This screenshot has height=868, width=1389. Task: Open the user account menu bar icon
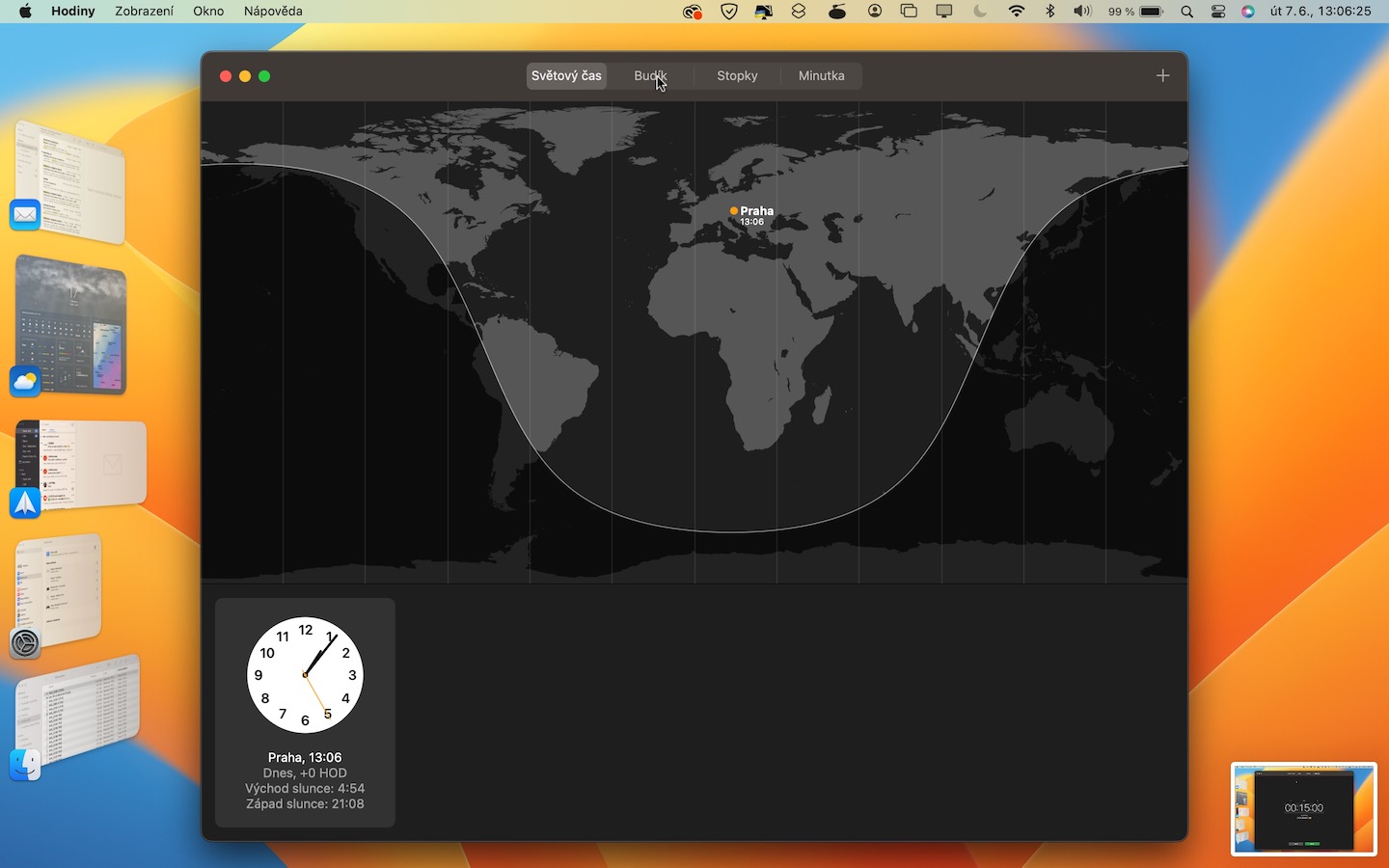tap(875, 12)
